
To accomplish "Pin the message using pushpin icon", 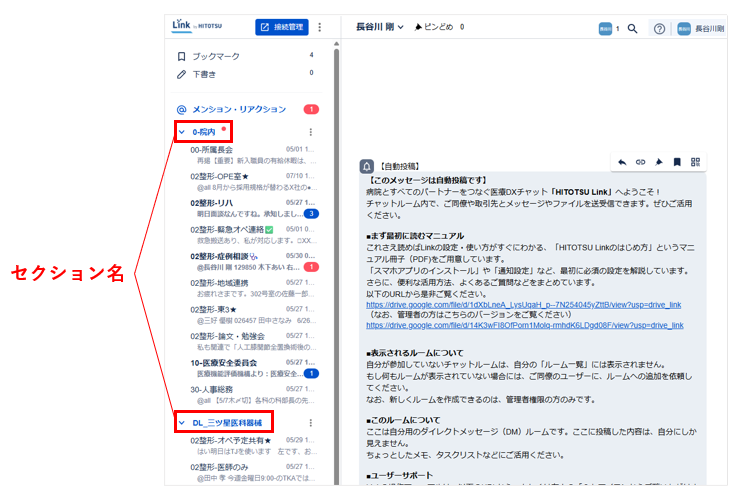I will pos(659,162).
